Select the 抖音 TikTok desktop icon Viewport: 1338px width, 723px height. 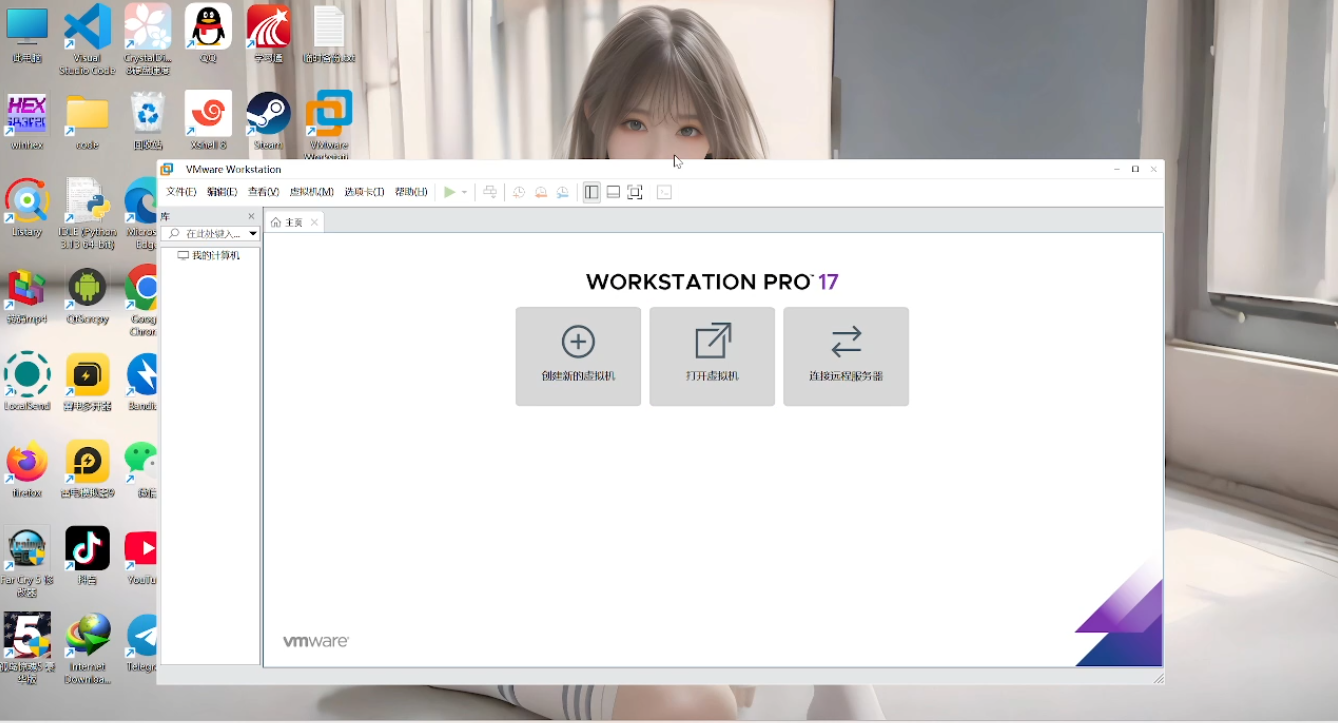pyautogui.click(x=87, y=556)
